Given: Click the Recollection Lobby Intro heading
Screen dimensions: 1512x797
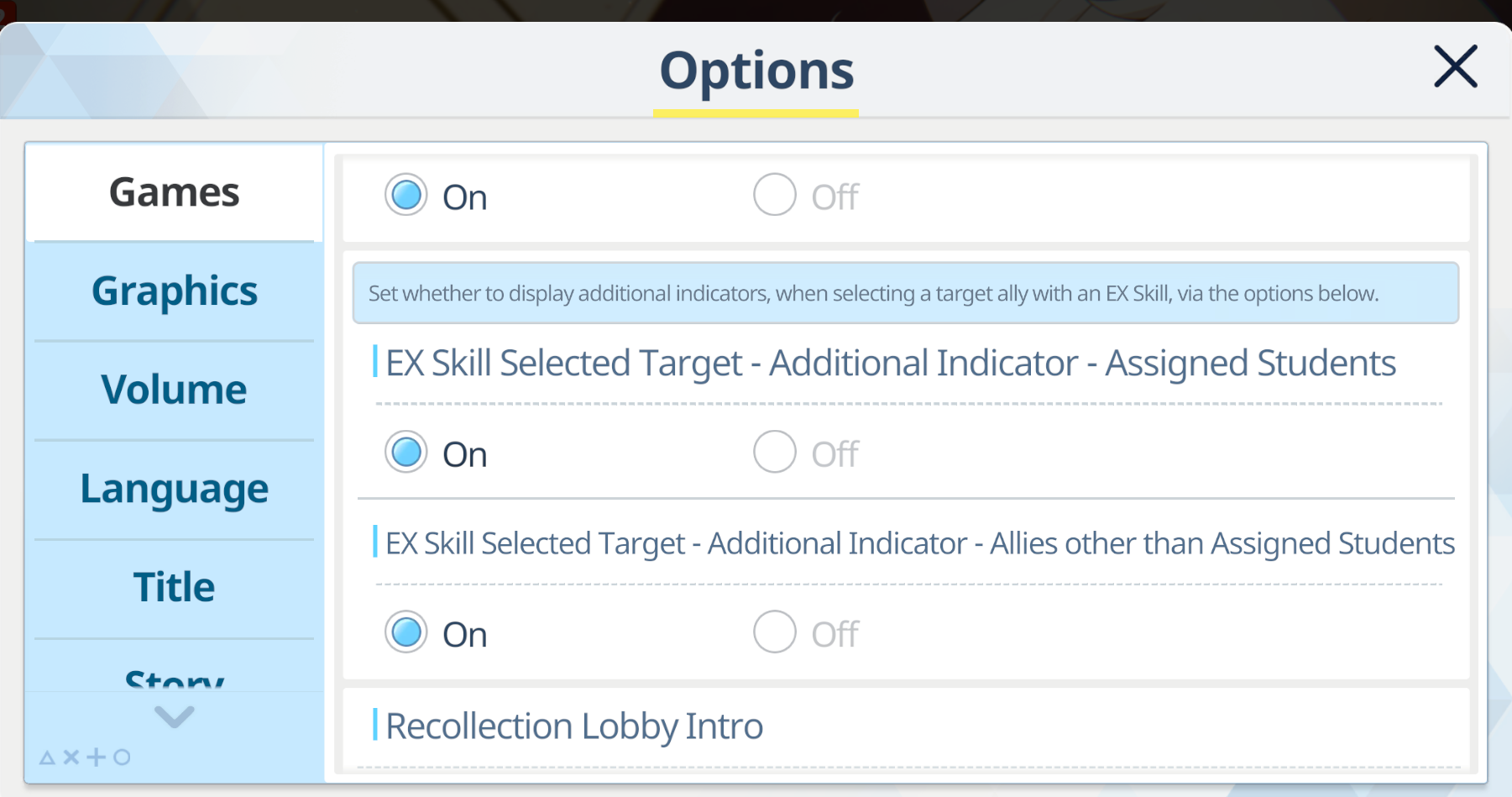Looking at the screenshot, I should pos(574,726).
